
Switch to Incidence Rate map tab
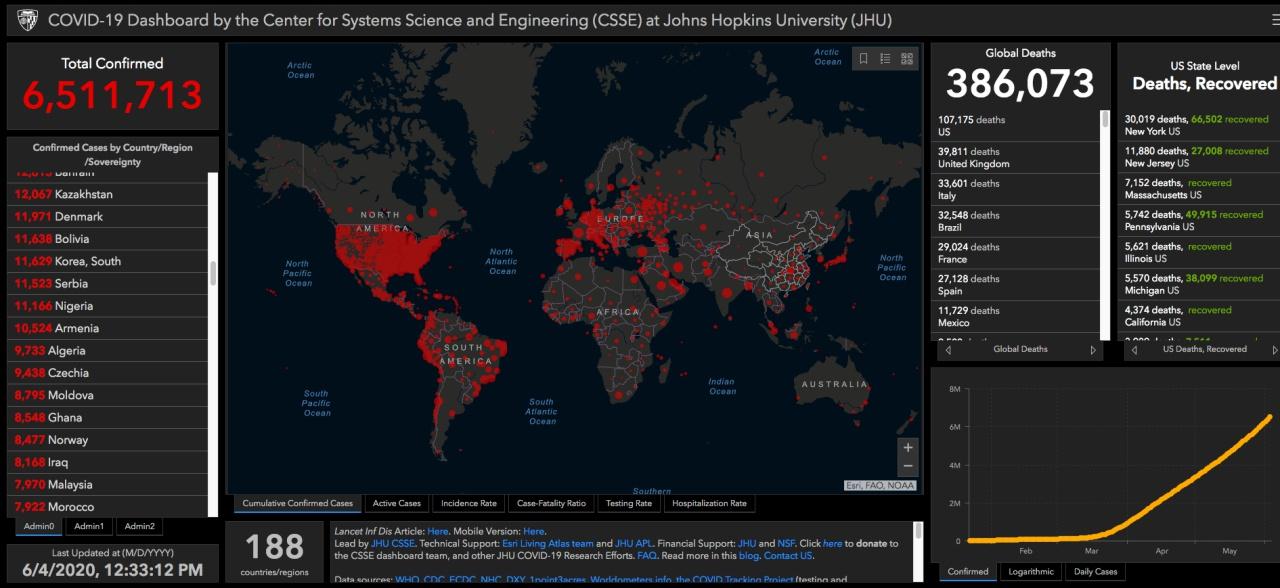[x=469, y=503]
